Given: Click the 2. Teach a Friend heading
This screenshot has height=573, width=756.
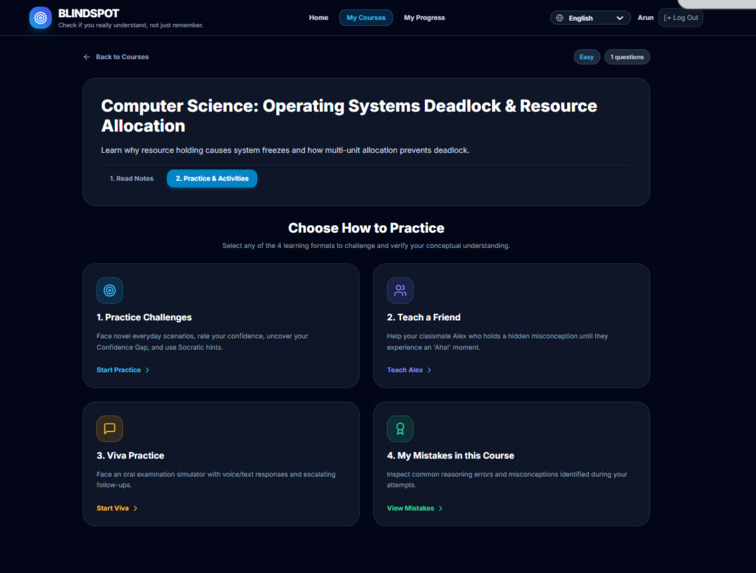Looking at the screenshot, I should pos(424,317).
